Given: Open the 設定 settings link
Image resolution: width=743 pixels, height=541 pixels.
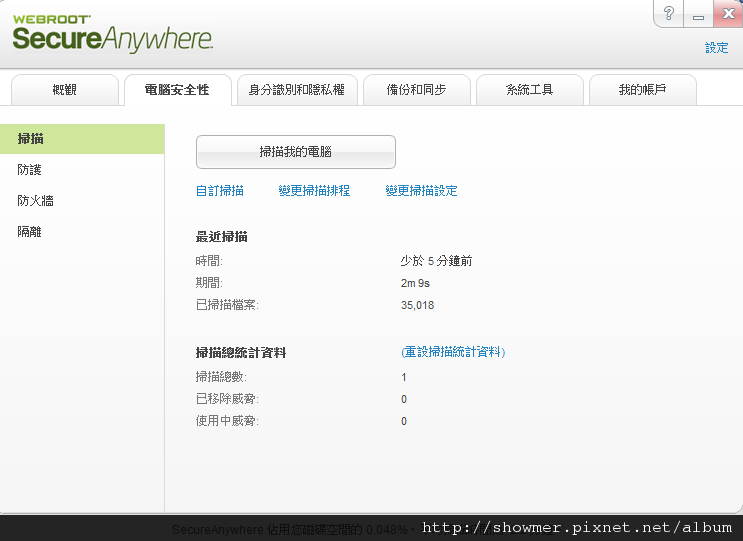Looking at the screenshot, I should pos(716,48).
